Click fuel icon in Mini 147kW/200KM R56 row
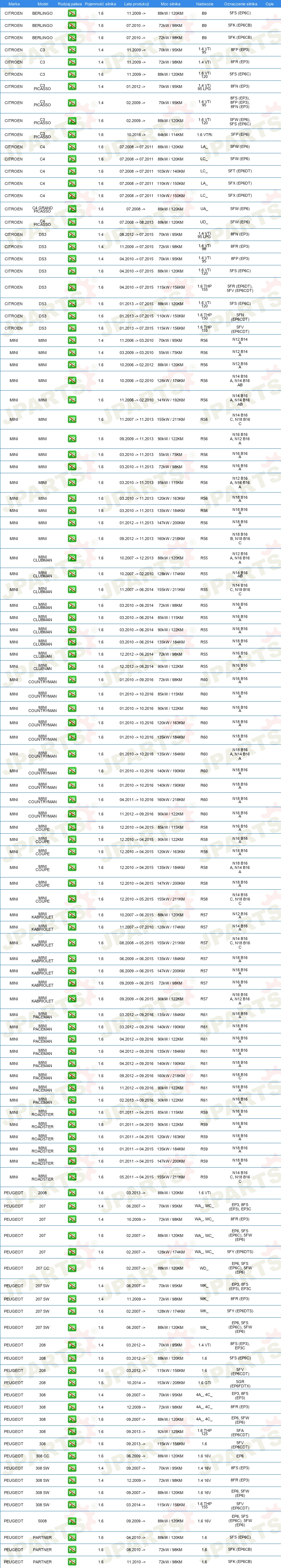This screenshot has width=281, height=1568. 72,522
